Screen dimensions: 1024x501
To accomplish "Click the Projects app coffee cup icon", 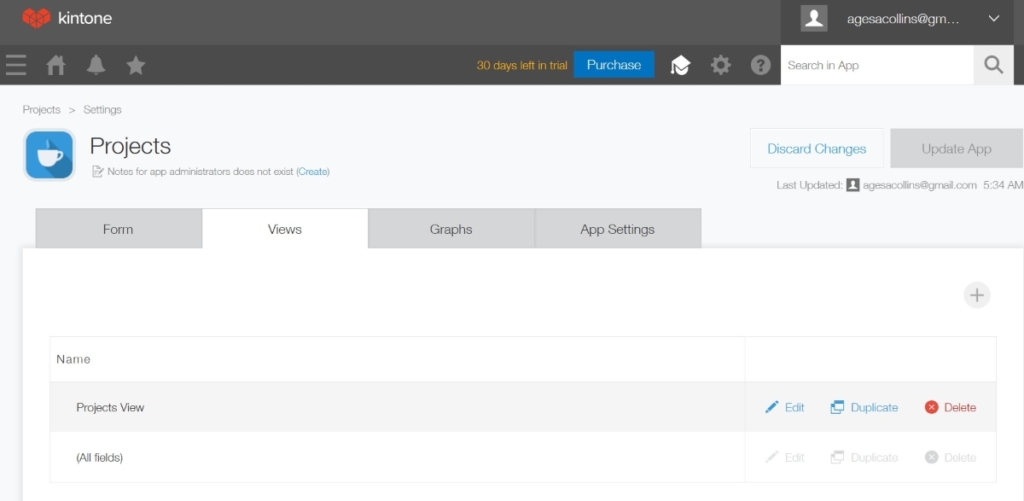I will tap(49, 155).
